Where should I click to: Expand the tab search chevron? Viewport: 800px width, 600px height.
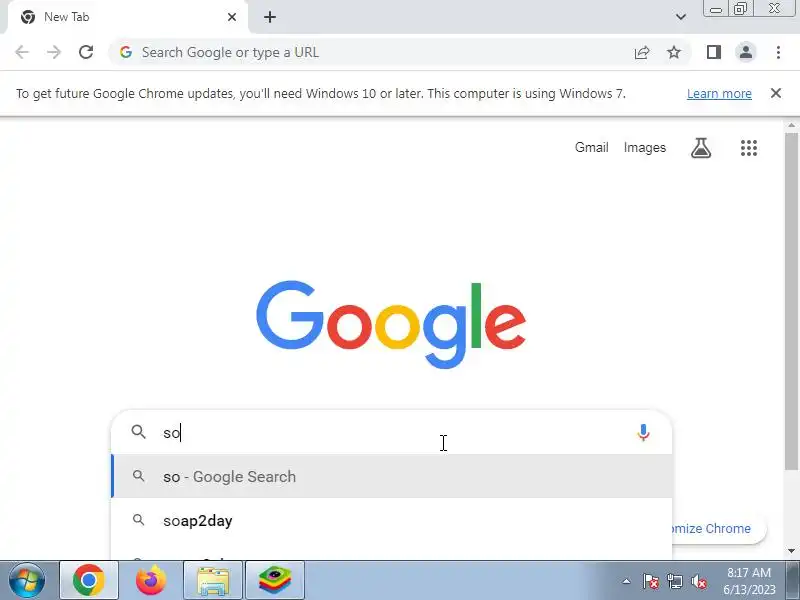681,17
